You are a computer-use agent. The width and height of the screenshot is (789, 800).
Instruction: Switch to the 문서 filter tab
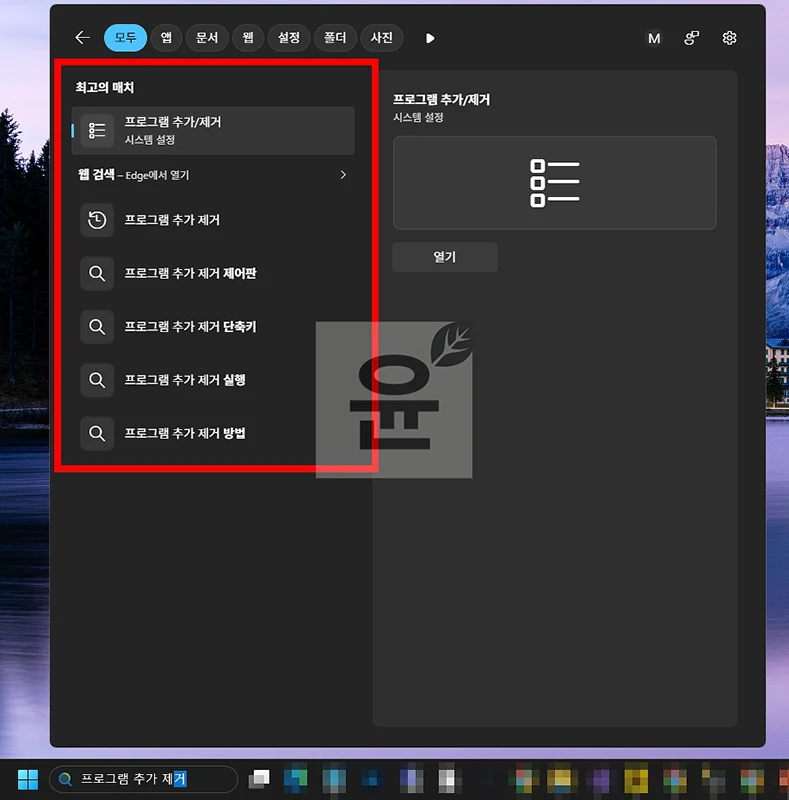coord(207,38)
